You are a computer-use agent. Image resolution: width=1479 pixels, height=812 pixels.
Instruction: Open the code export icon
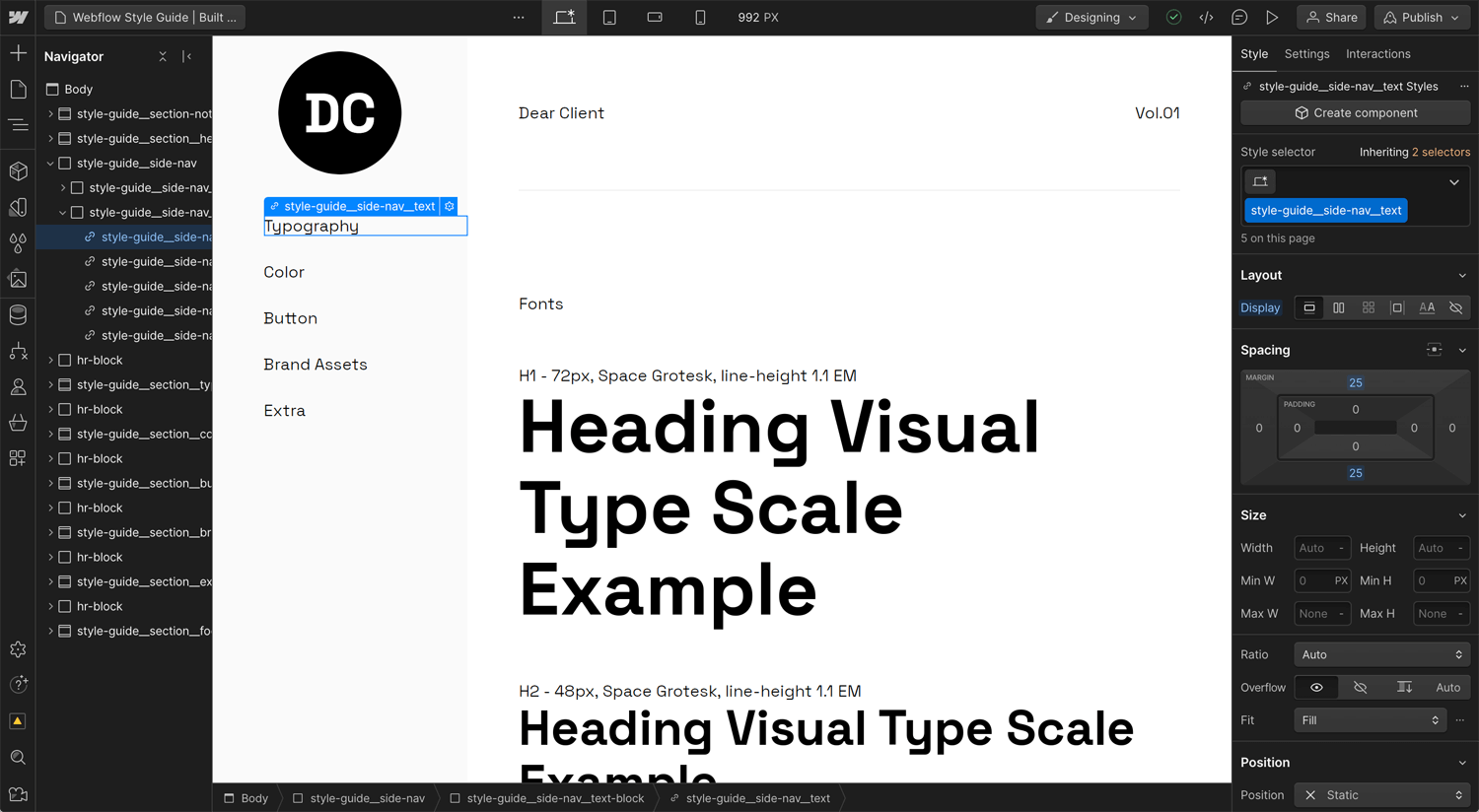coord(1206,18)
